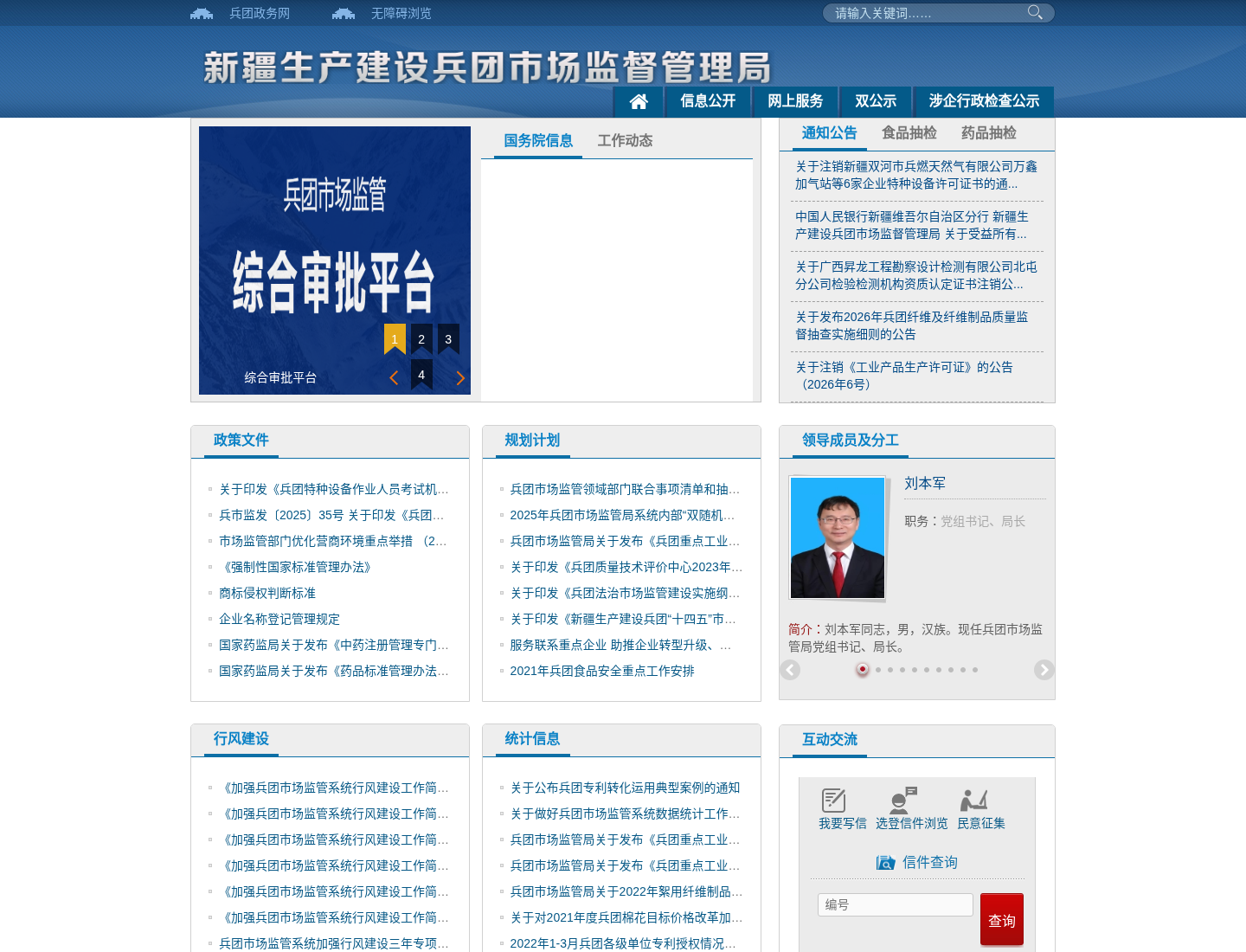This screenshot has width=1246, height=952.
Task: Open the 兵团政务网 link
Action: coord(260,13)
